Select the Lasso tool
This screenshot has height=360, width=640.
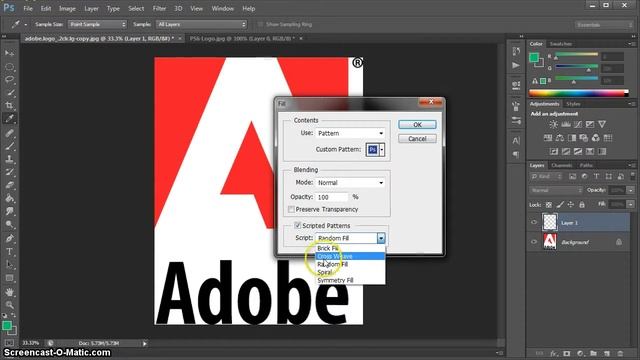[x=9, y=80]
